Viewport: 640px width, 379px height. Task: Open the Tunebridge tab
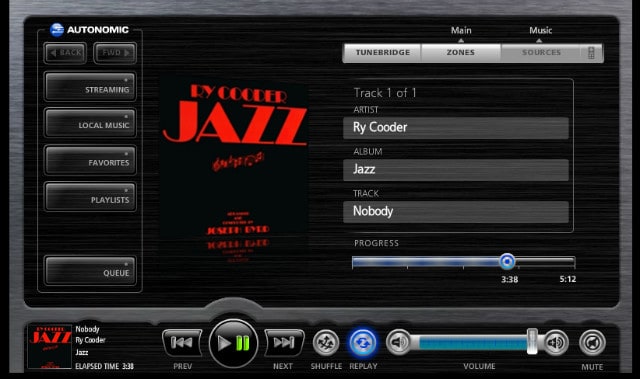[382, 53]
